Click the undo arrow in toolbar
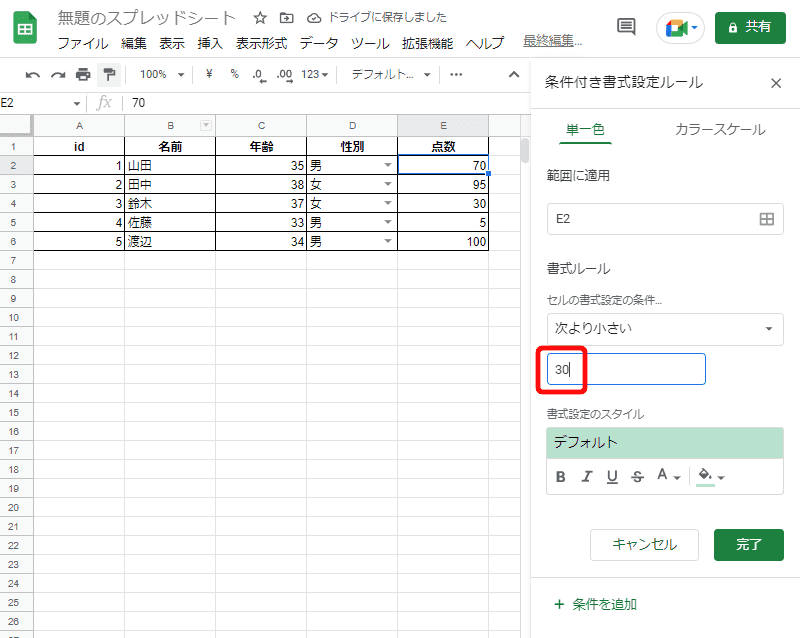This screenshot has width=800, height=638. [33, 75]
